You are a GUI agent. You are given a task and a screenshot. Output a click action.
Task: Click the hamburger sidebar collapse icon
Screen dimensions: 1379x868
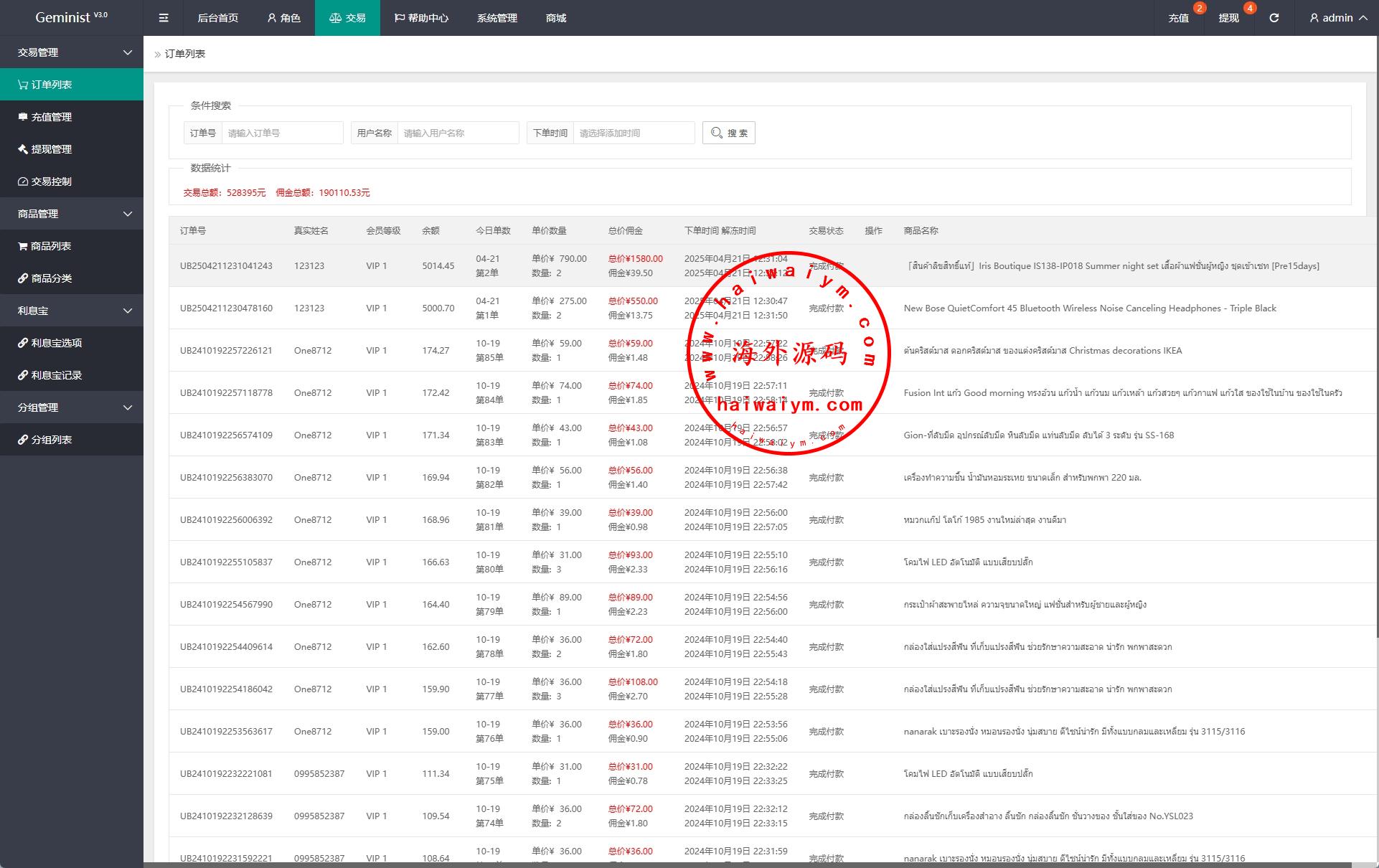tap(164, 18)
